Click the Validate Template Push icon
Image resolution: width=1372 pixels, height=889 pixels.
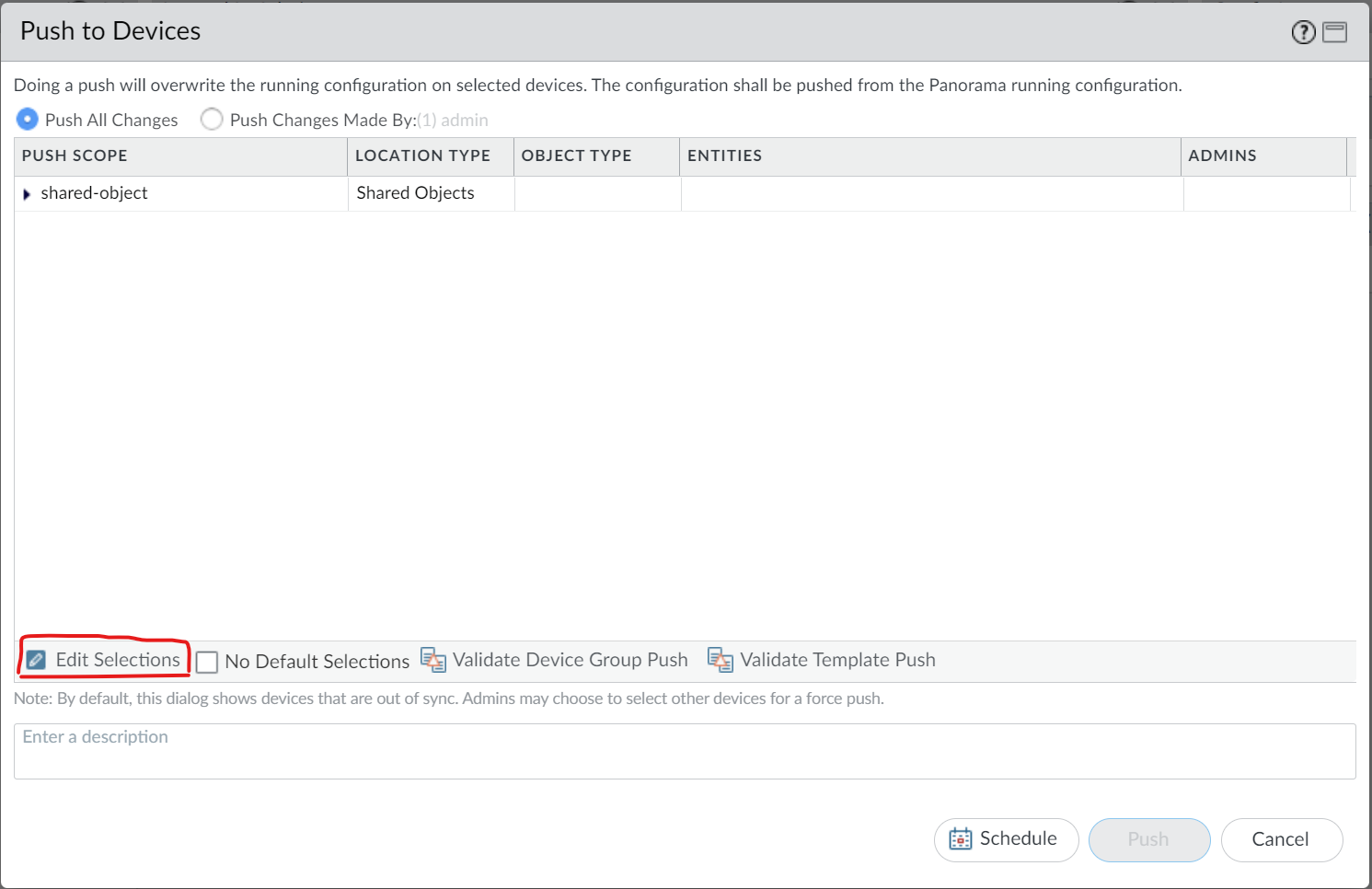pos(720,660)
